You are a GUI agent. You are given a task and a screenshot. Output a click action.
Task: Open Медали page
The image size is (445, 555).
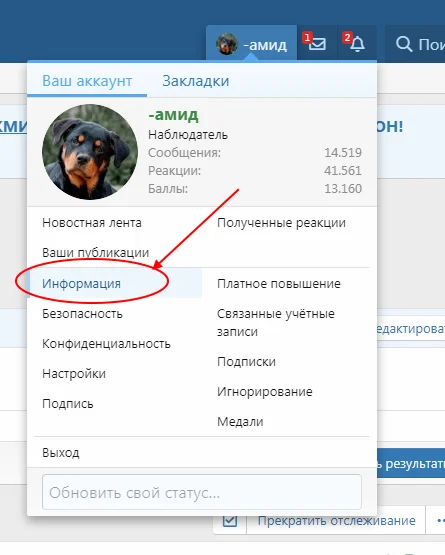click(x=240, y=422)
